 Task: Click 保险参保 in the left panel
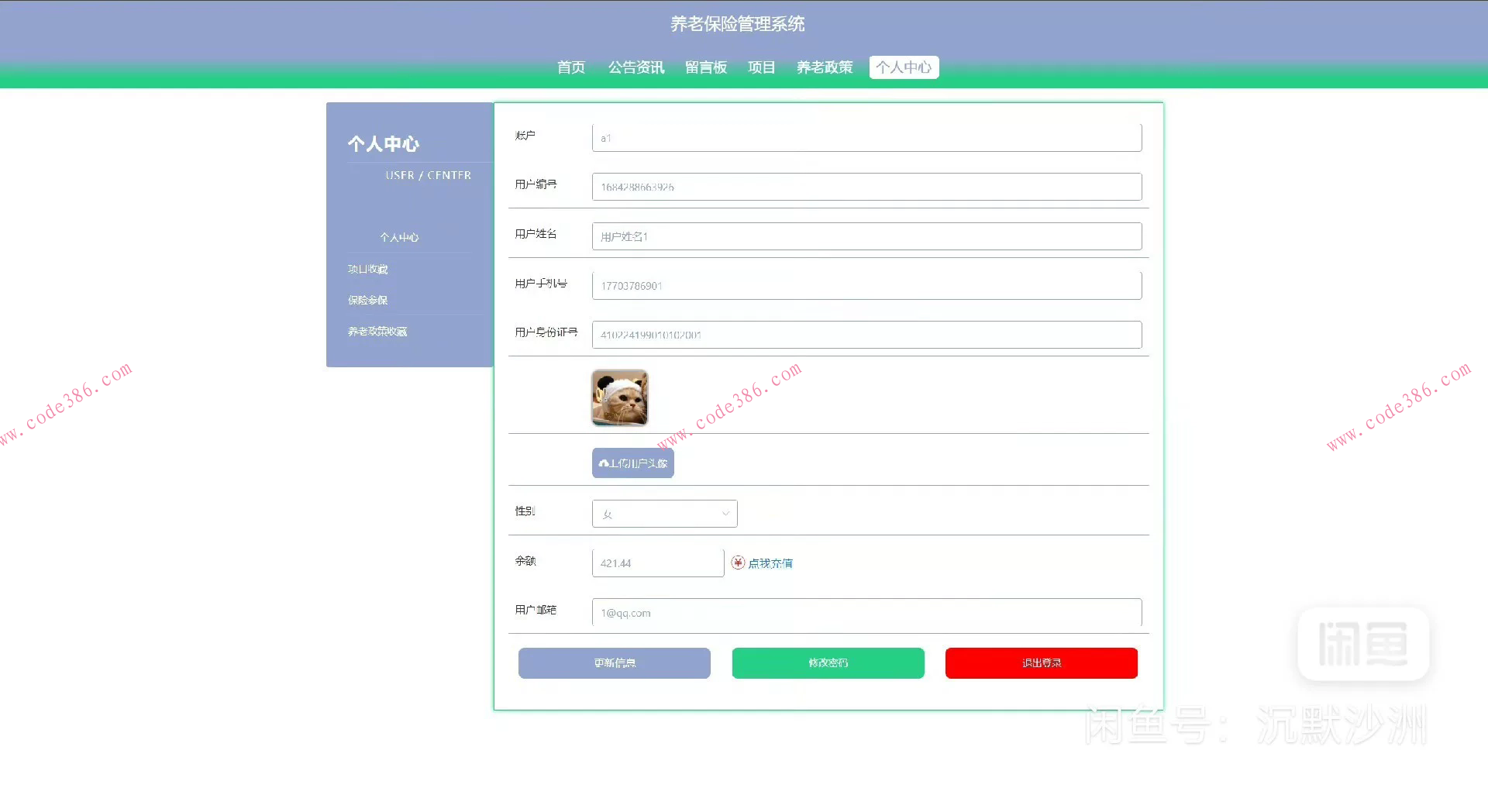367,300
